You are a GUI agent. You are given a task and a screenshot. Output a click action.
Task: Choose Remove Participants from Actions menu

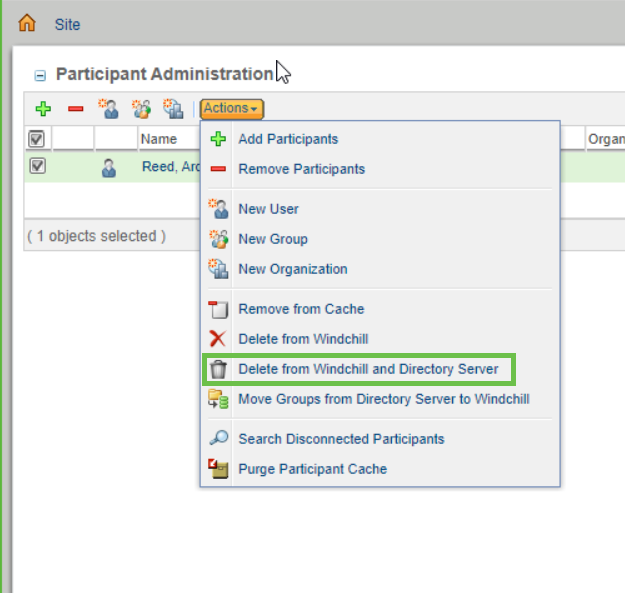302,169
